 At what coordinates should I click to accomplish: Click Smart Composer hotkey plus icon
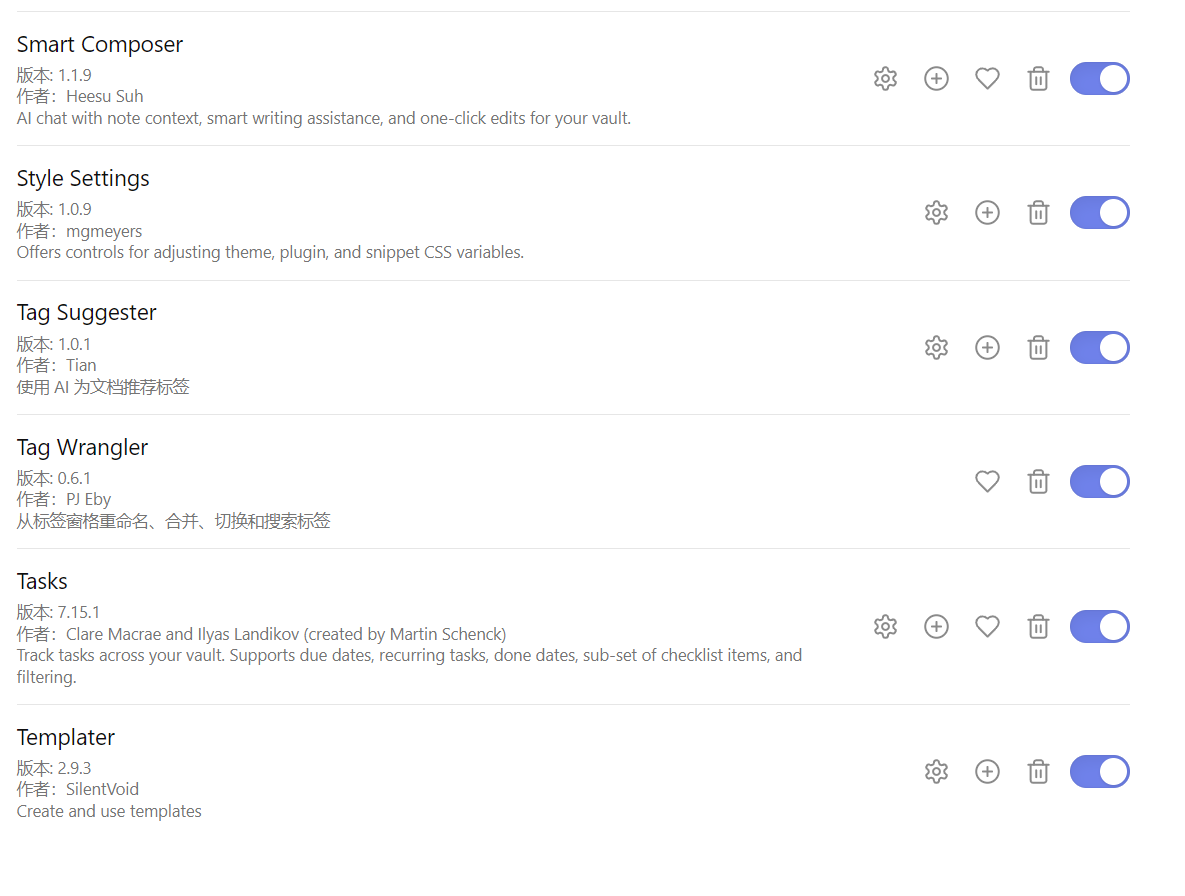936,79
